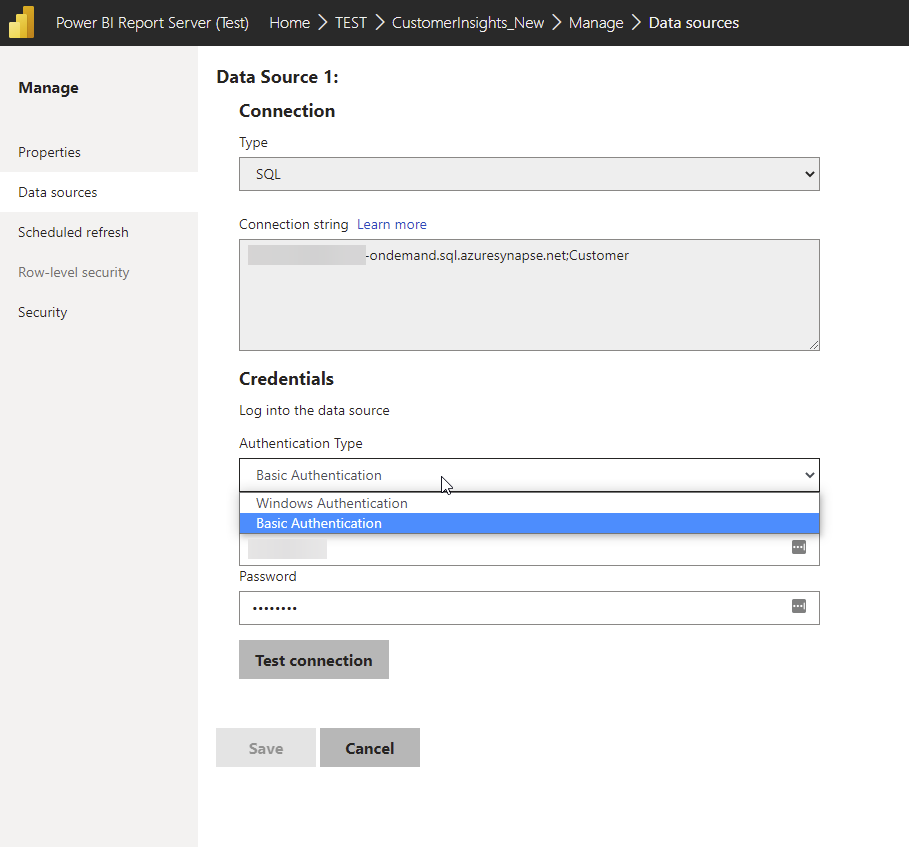The width and height of the screenshot is (909, 847).
Task: Click the Power BI logo icon
Action: (x=21, y=22)
